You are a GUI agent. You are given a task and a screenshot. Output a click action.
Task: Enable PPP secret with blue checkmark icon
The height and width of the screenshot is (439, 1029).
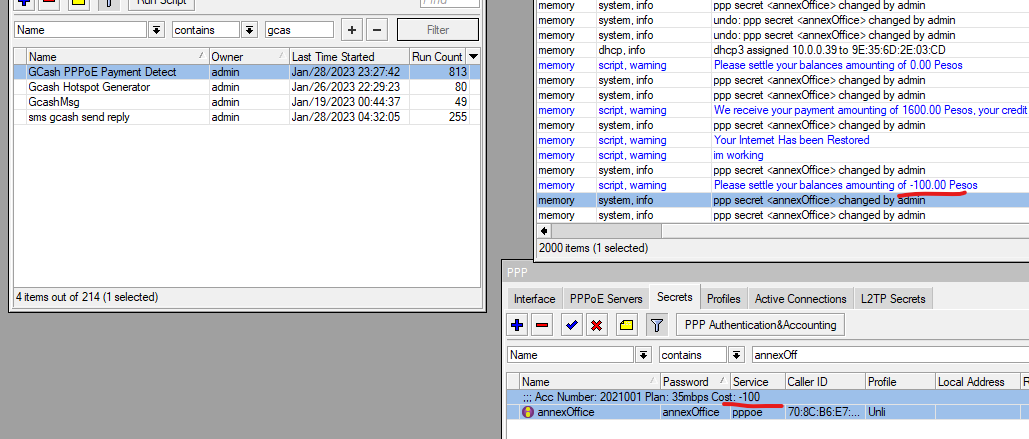point(571,325)
